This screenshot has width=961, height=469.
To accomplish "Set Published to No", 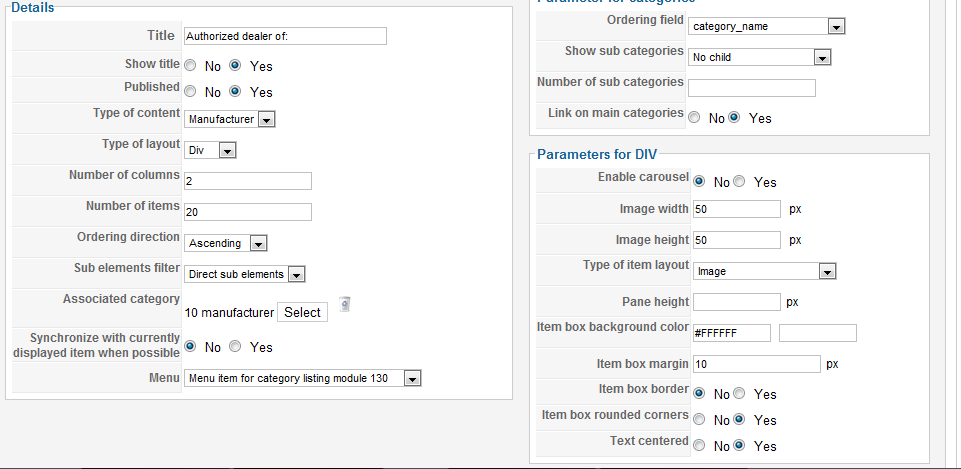I will click(191, 91).
